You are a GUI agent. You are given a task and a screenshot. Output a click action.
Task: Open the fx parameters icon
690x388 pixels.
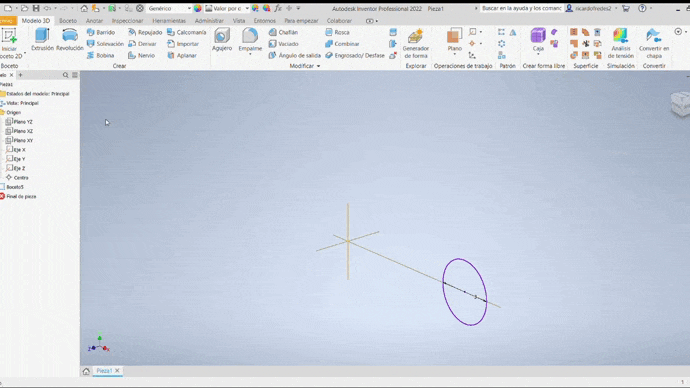click(x=278, y=8)
